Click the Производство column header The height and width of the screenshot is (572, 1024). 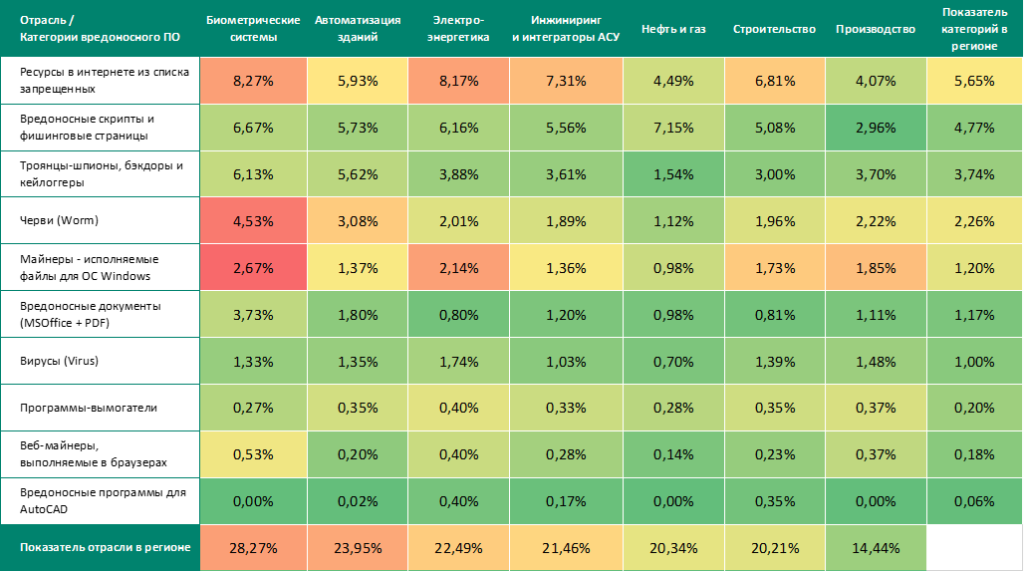(x=875, y=29)
